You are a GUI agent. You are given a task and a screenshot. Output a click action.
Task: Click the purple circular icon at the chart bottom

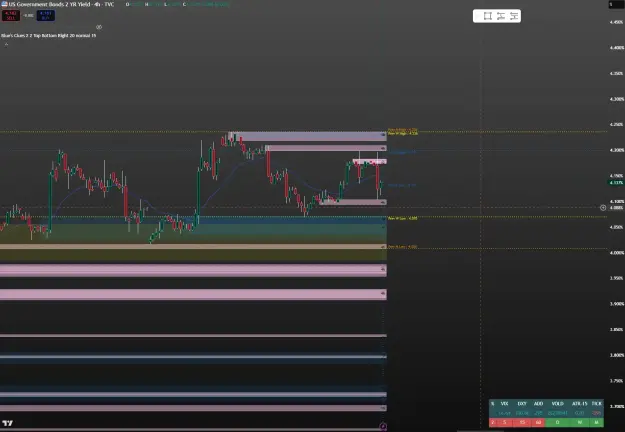[383, 426]
